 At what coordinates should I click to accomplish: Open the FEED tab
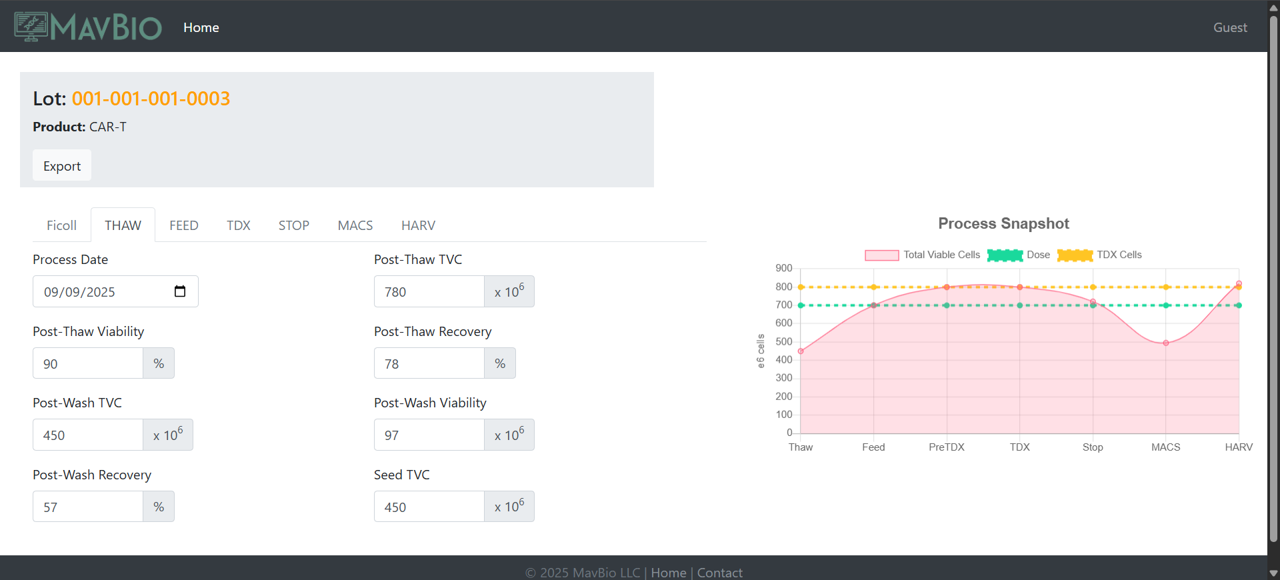[184, 225]
